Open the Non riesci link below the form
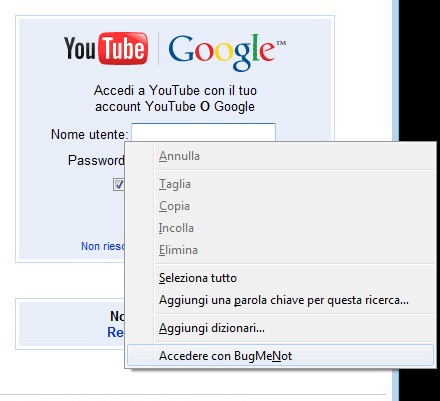Screen dimensions: 440x401 point(103,246)
